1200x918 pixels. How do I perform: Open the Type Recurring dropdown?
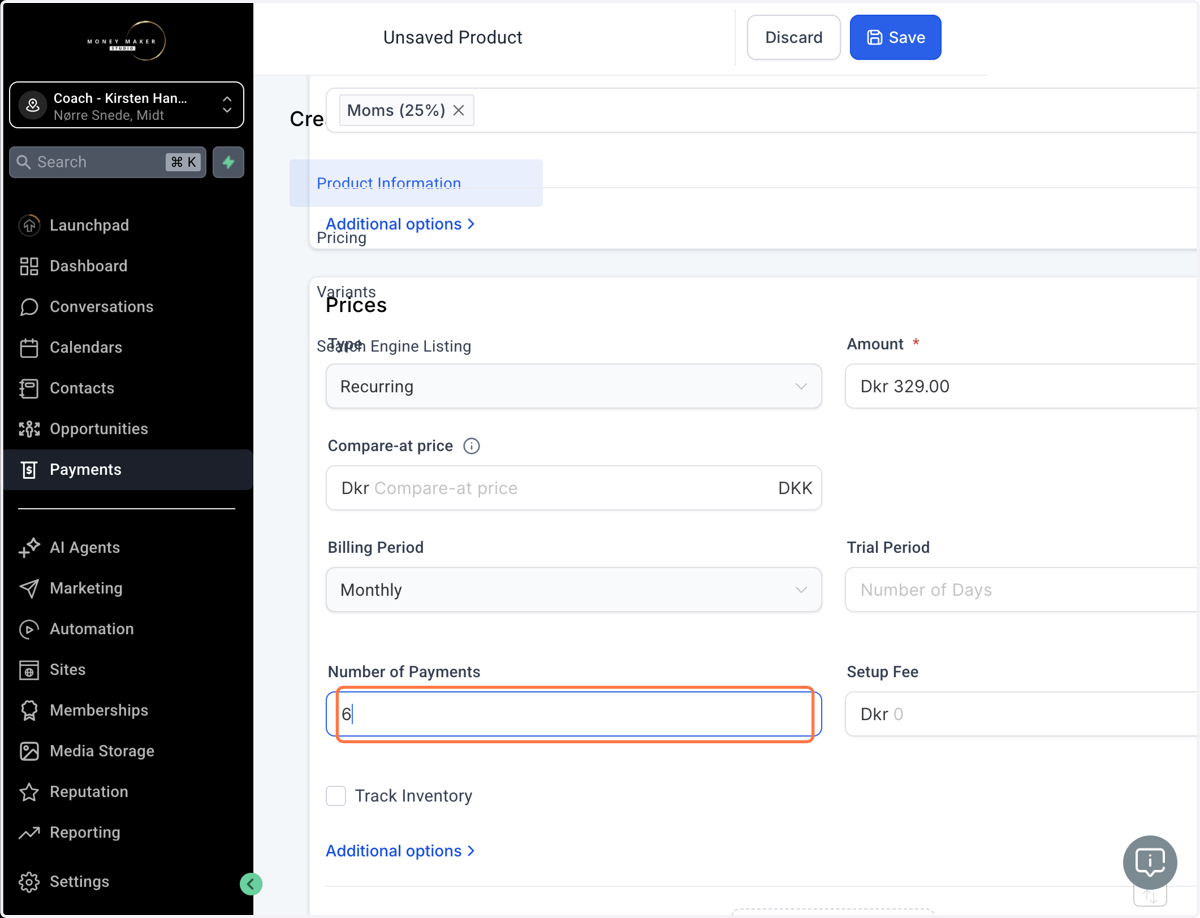[x=574, y=386]
